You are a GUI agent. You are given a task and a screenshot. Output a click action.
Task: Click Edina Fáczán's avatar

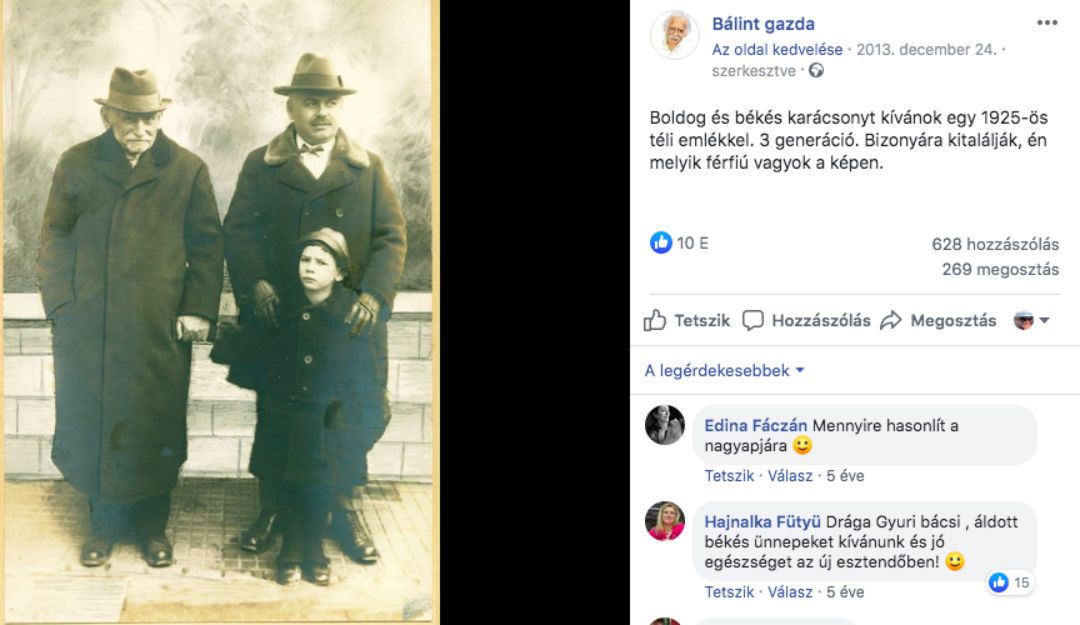coord(665,424)
